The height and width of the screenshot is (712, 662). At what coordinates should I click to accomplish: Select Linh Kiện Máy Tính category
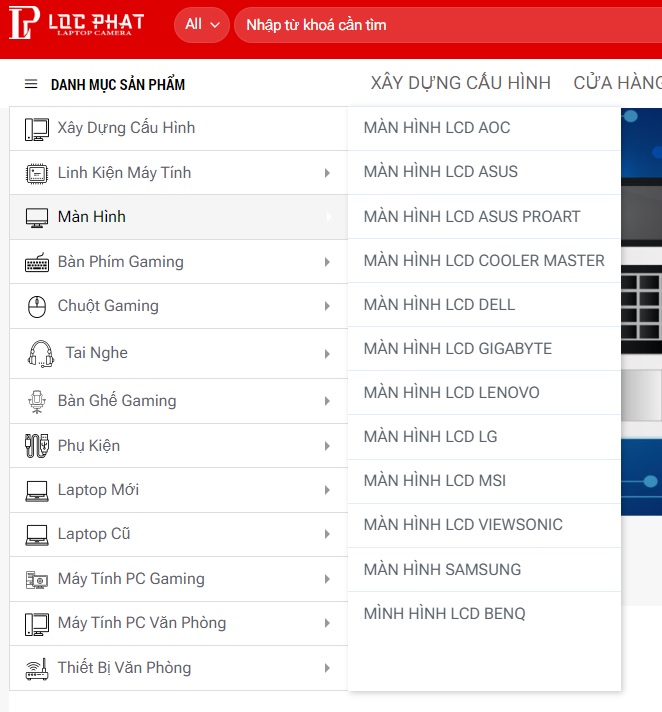pos(178,173)
